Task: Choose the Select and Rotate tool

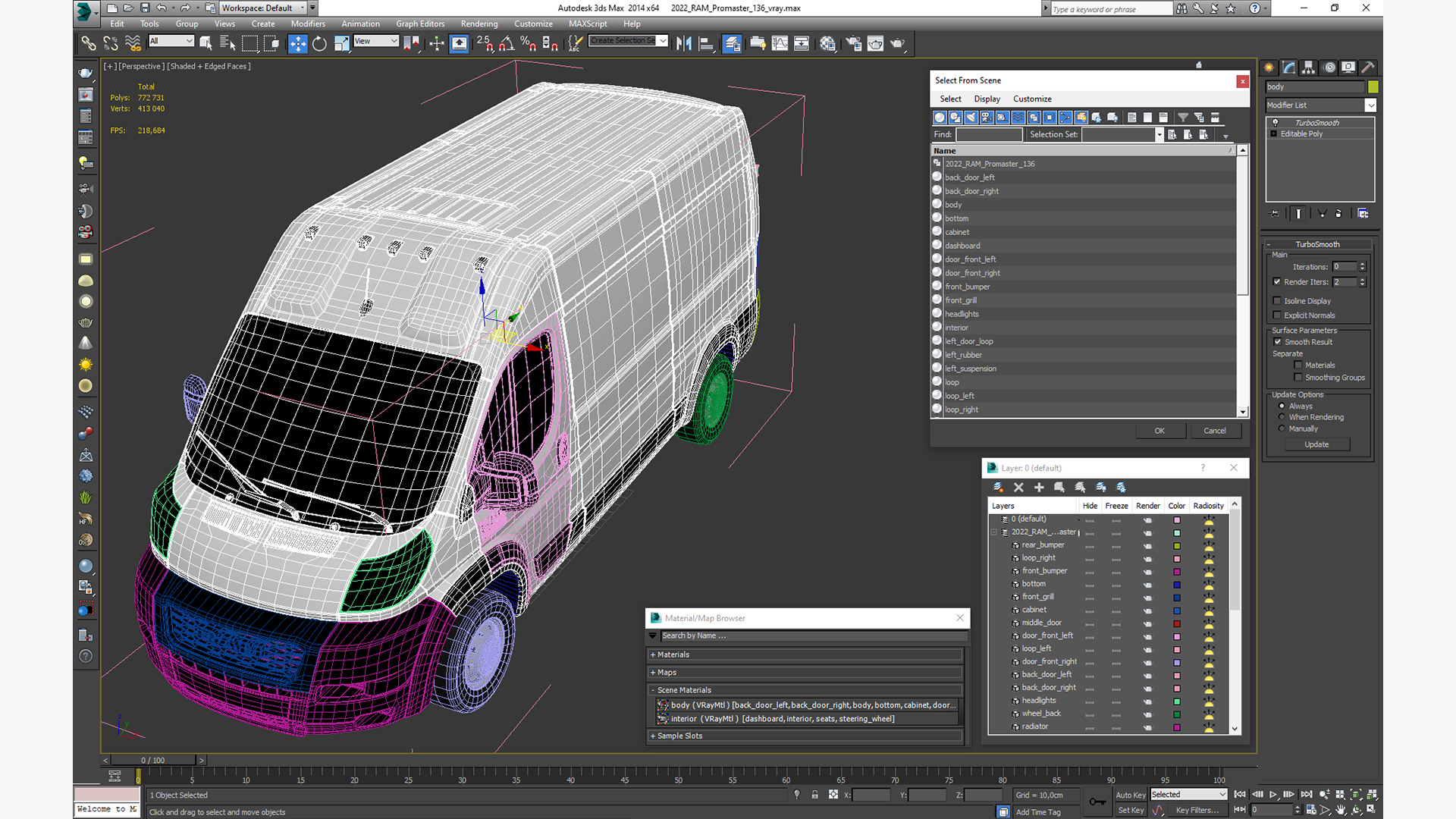Action: [319, 43]
